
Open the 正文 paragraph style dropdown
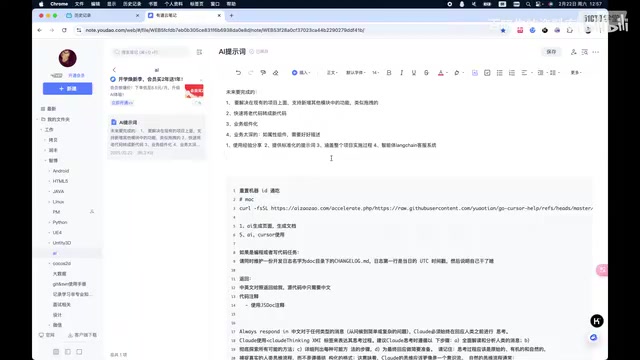[x=332, y=73]
